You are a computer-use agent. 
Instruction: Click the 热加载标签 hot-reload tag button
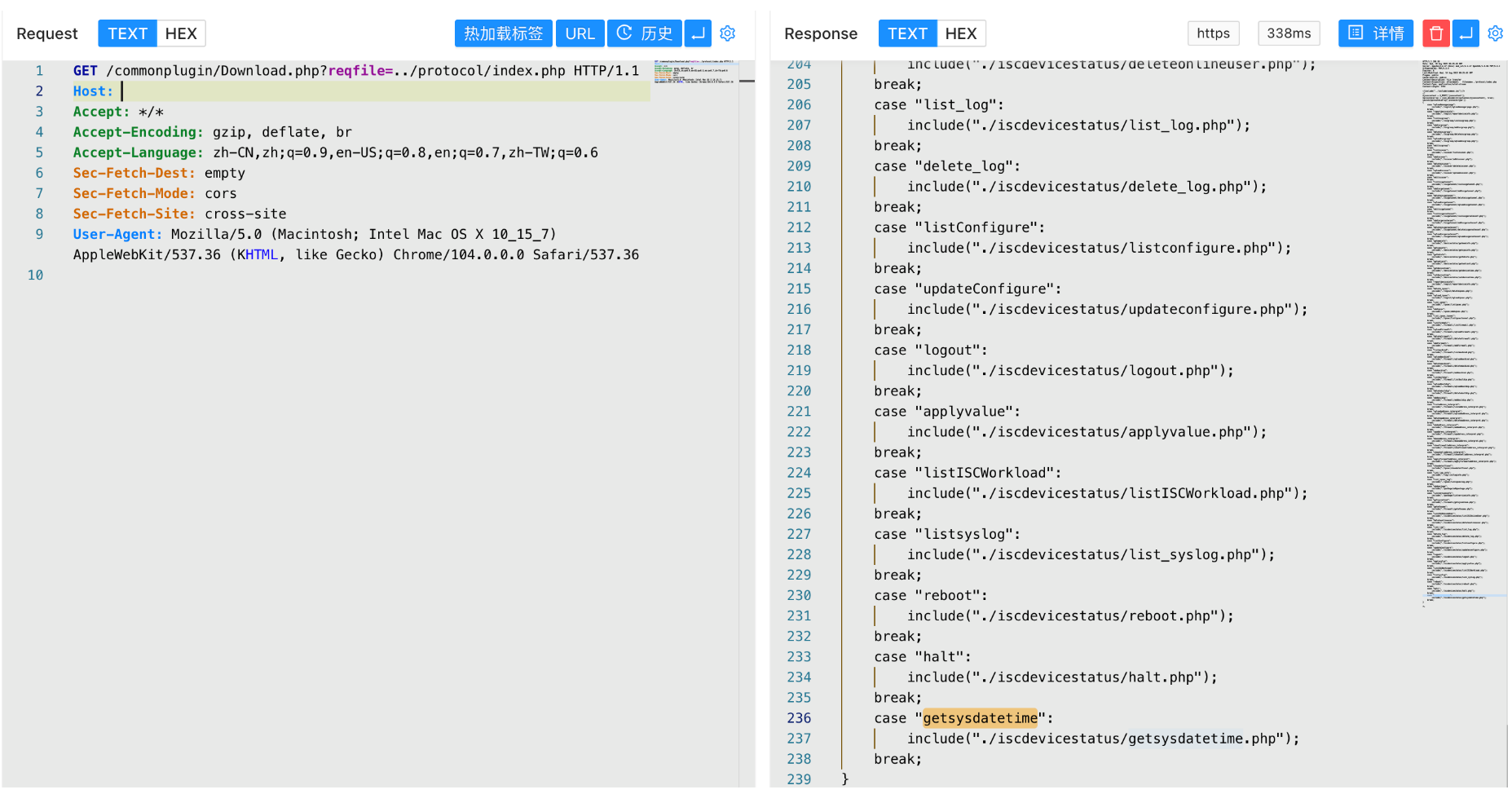click(503, 33)
